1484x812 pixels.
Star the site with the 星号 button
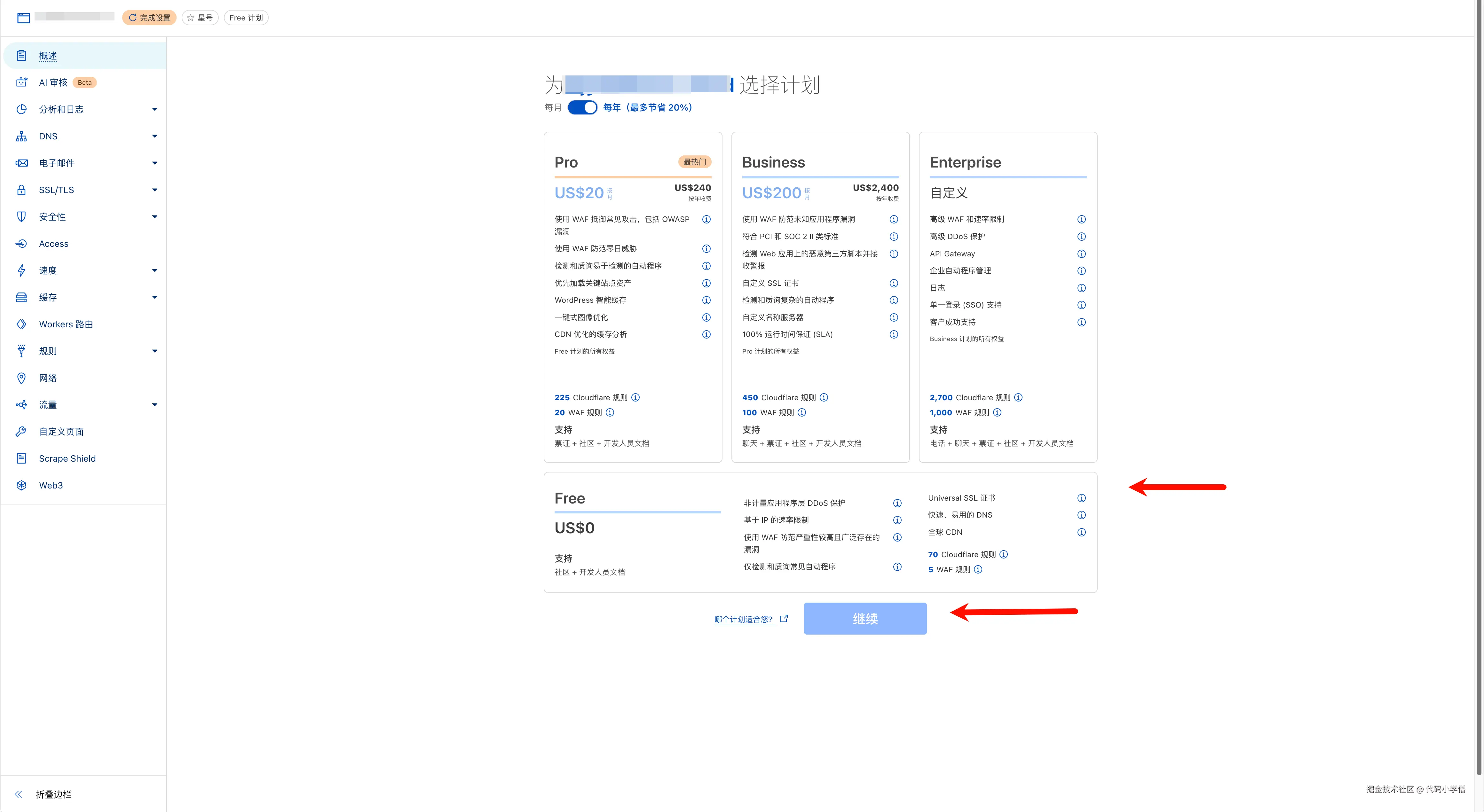point(200,18)
